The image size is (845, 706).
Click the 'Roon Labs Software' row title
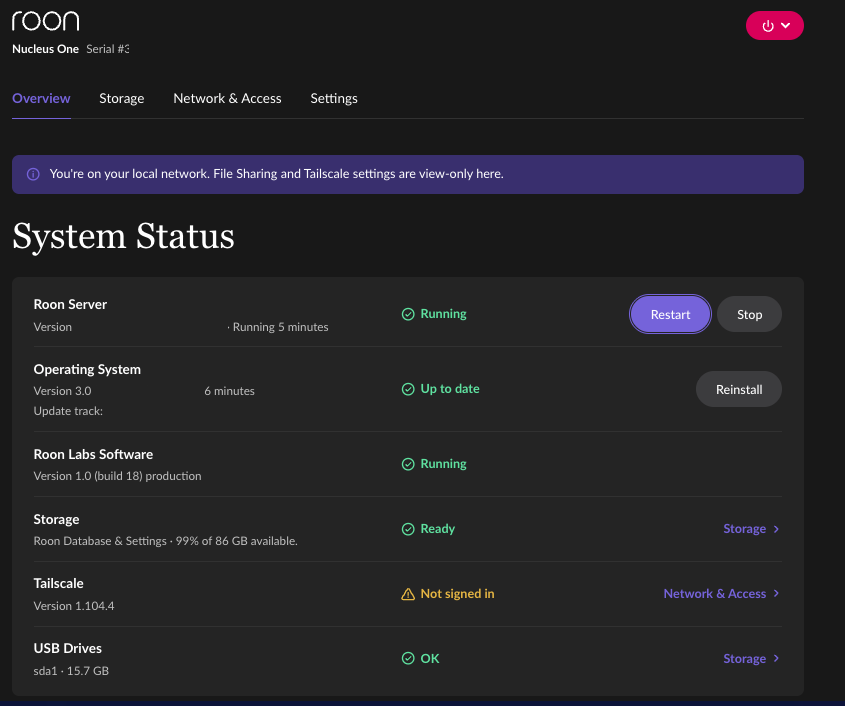pos(93,454)
